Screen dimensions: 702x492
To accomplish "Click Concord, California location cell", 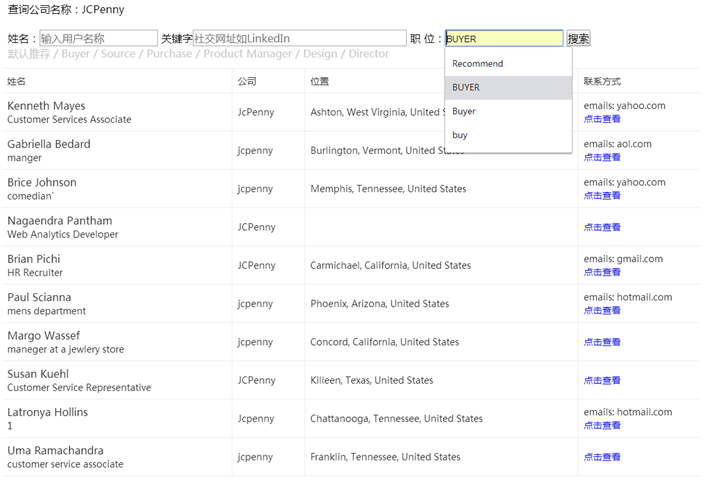I will point(385,342).
